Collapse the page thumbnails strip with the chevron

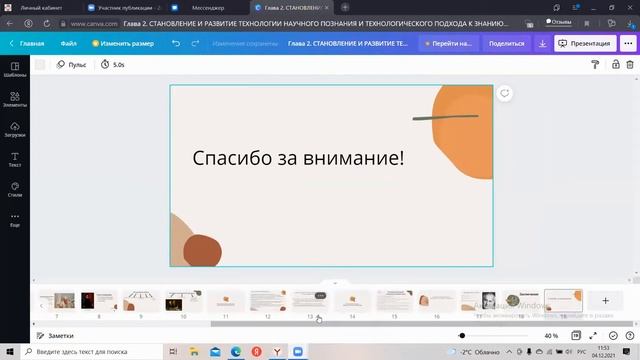(335, 283)
